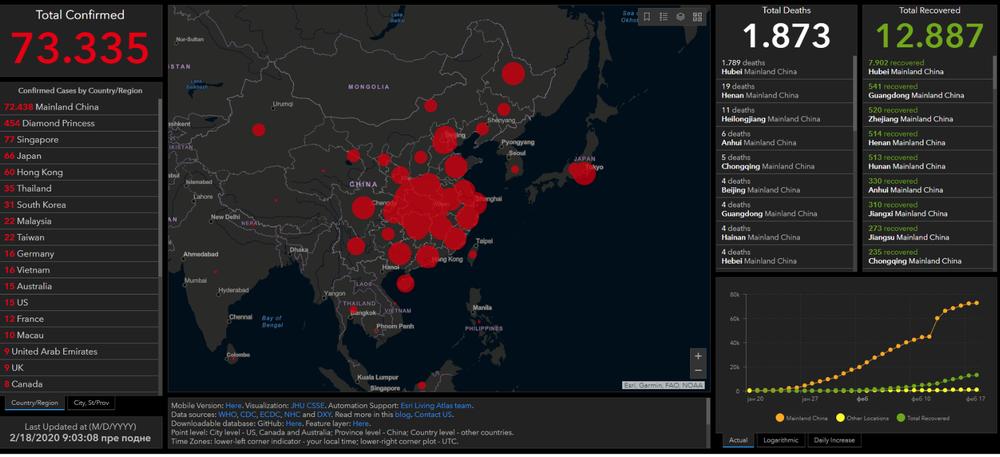Select the City, St/Prov list tab
Viewport: 1000px width, 457px height.
click(x=92, y=403)
